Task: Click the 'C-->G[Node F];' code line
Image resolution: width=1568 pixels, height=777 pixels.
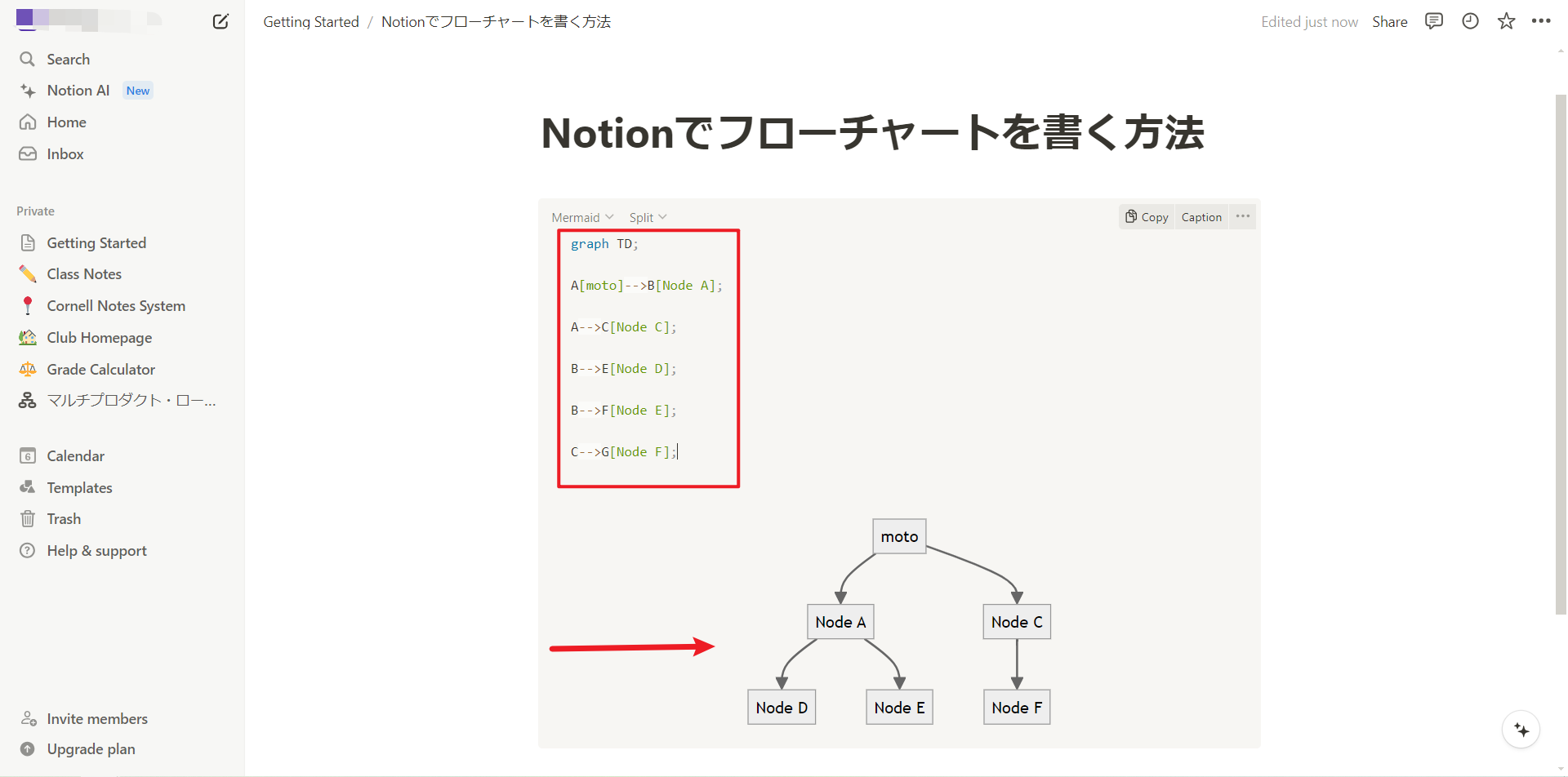Action: (624, 452)
